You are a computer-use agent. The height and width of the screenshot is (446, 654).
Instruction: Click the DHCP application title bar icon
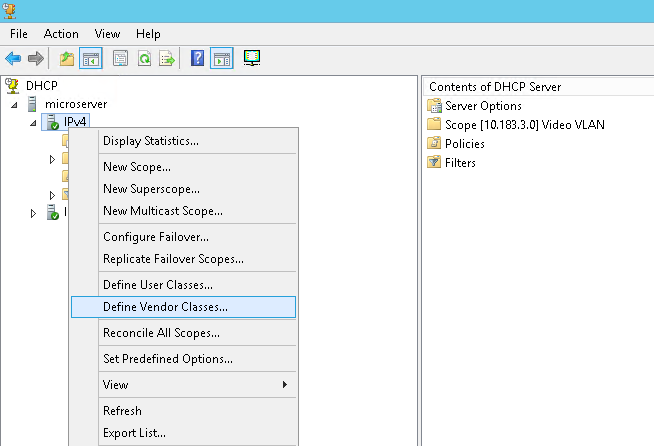[x=10, y=10]
